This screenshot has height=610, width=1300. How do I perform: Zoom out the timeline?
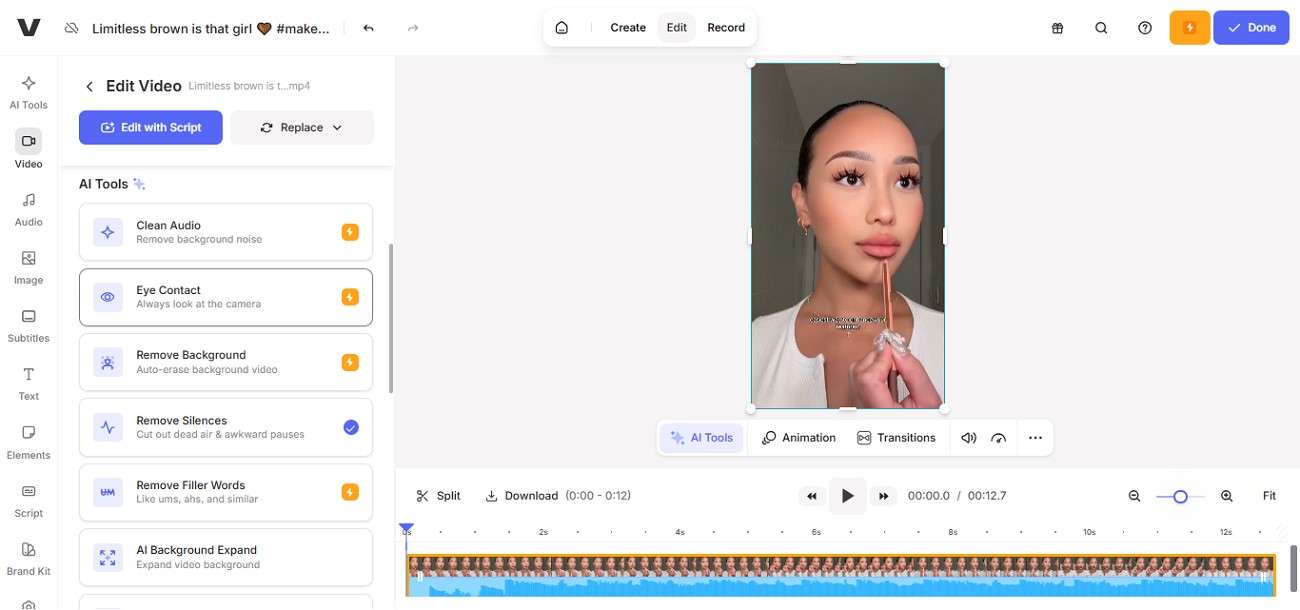pos(1134,496)
